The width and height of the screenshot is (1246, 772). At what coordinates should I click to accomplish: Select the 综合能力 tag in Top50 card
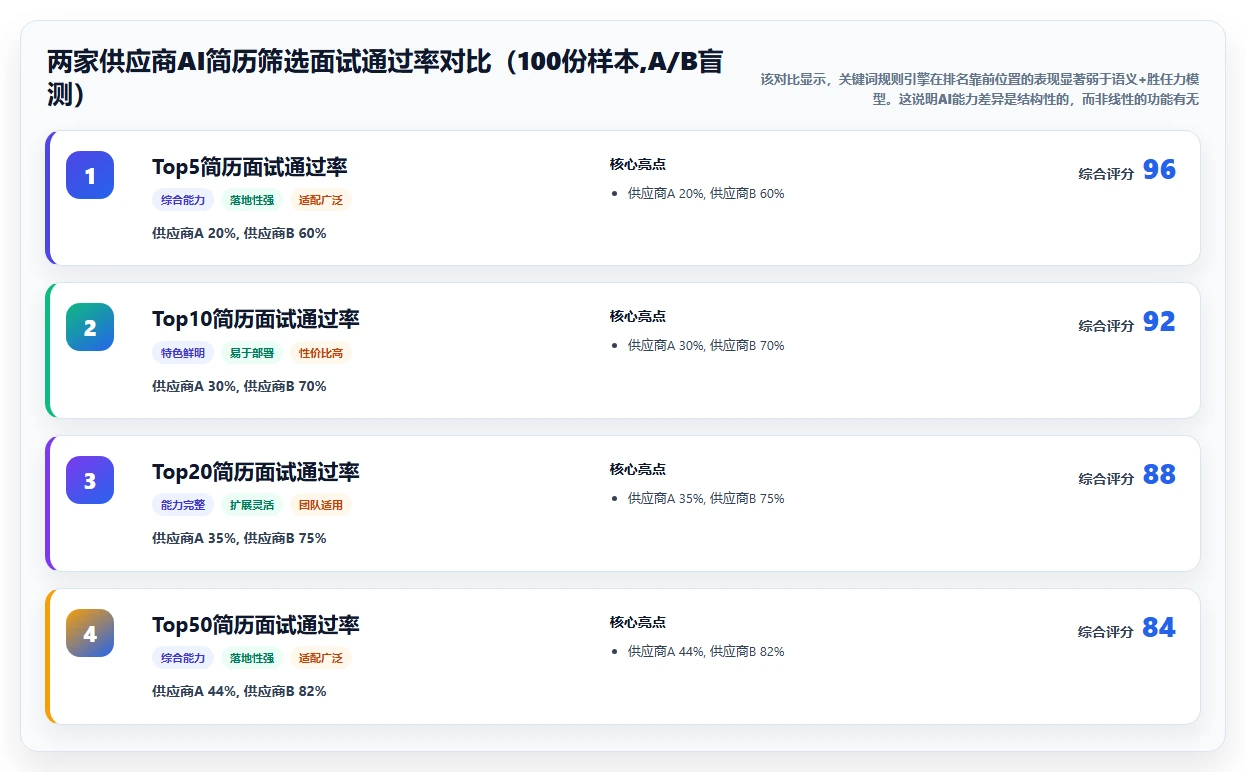click(183, 658)
